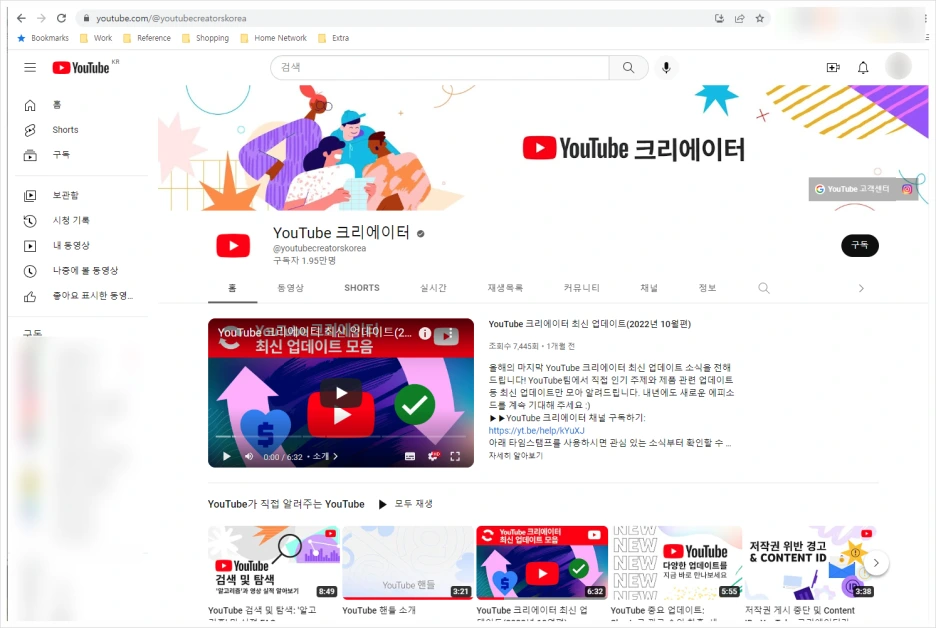The width and height of the screenshot is (936, 628).
Task: Open the YouTube 고객센터 banner link
Action: pyautogui.click(x=852, y=189)
